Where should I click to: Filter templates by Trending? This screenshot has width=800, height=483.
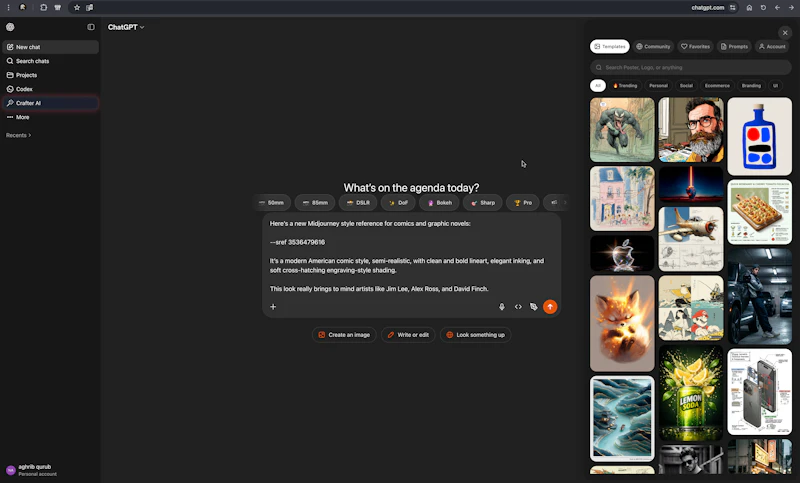click(625, 86)
